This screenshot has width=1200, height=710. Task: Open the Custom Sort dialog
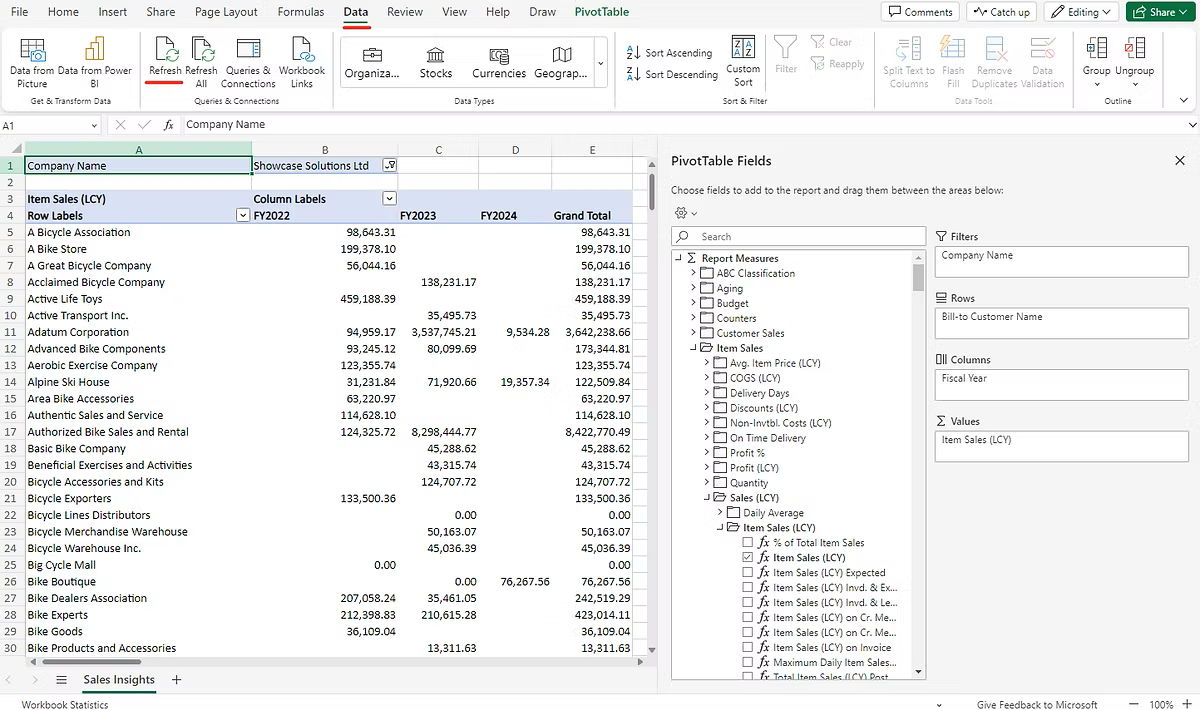[743, 60]
